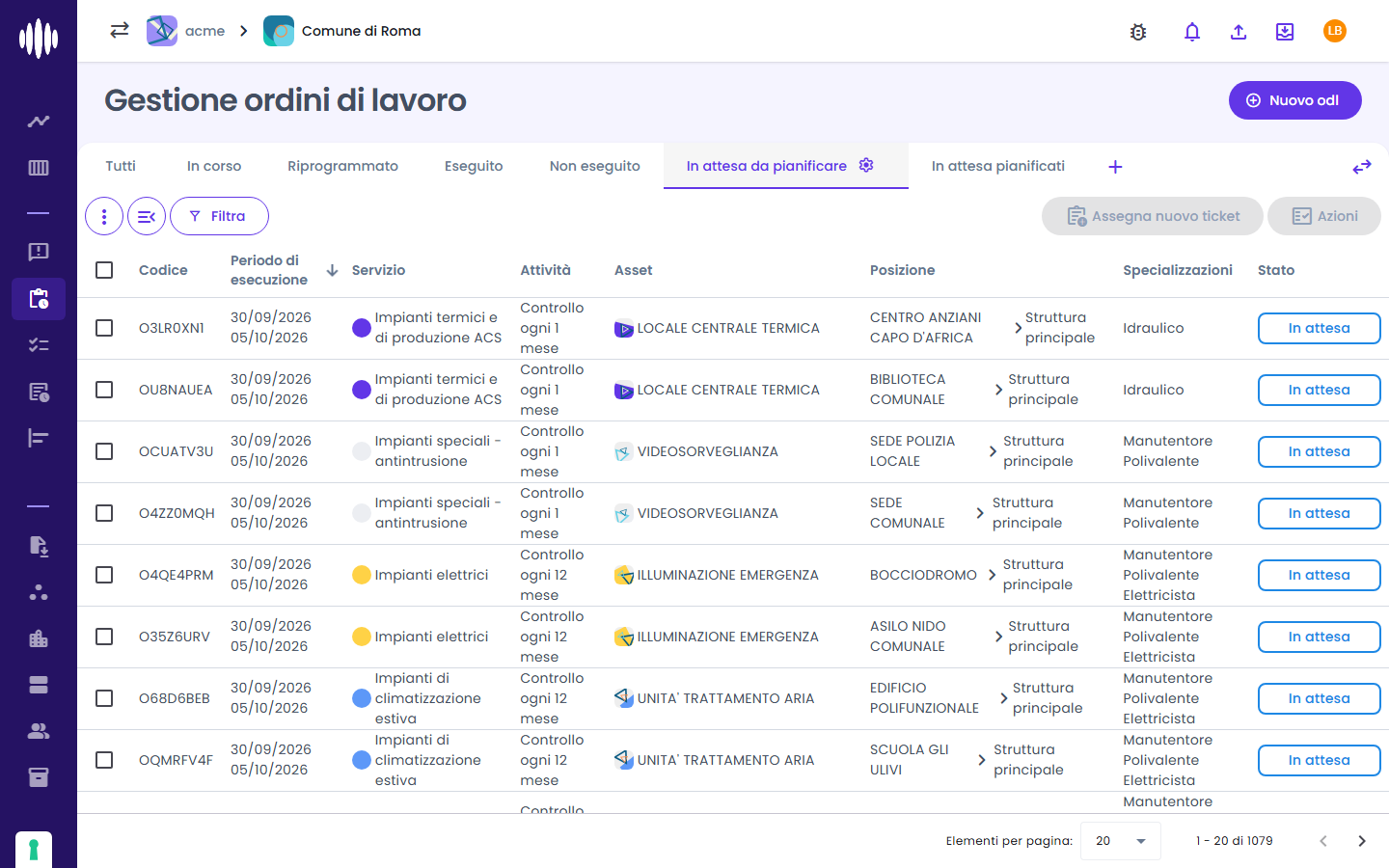Check the row OU8NAUEA checkbox
The height and width of the screenshot is (868, 1389).
[x=104, y=390]
